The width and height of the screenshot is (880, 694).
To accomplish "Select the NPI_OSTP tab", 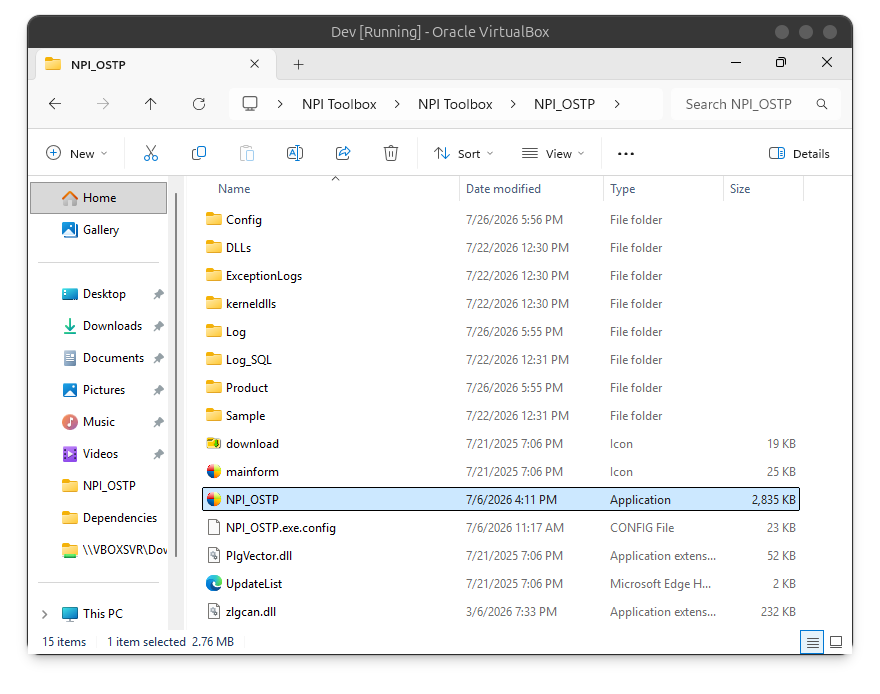I will 156,65.
